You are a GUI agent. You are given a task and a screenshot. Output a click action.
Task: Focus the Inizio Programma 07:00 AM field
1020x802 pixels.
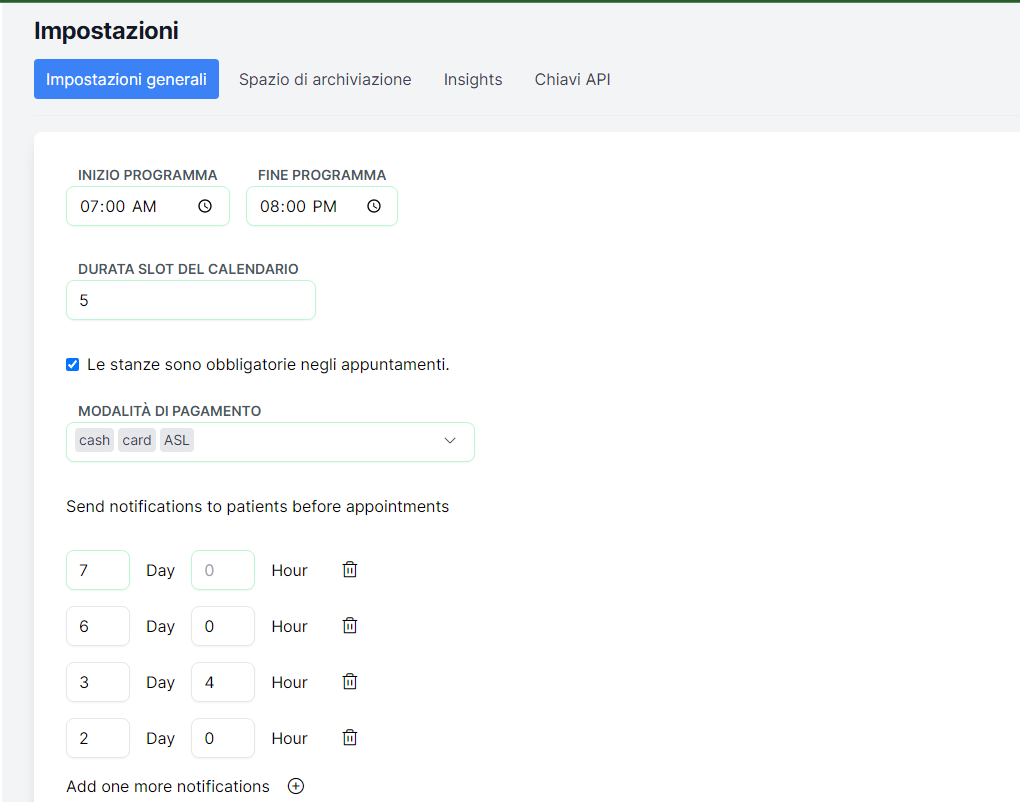(x=148, y=206)
